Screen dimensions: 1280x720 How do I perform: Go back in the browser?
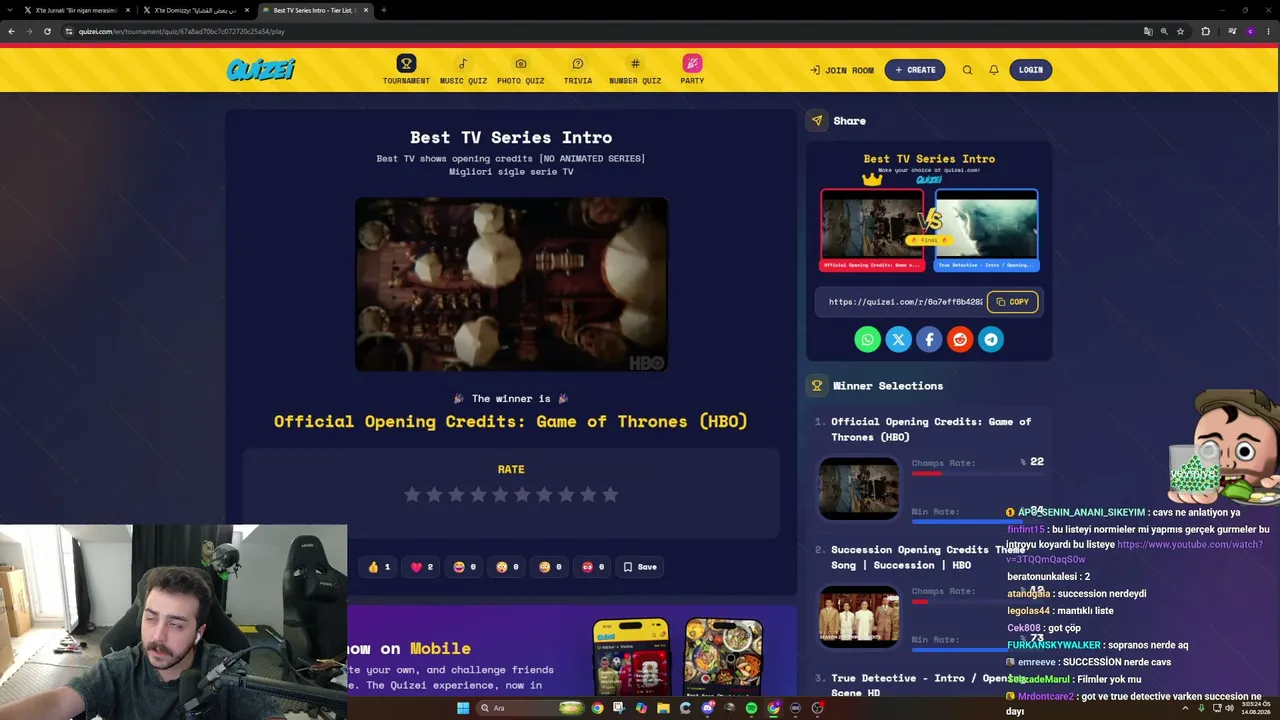11,31
